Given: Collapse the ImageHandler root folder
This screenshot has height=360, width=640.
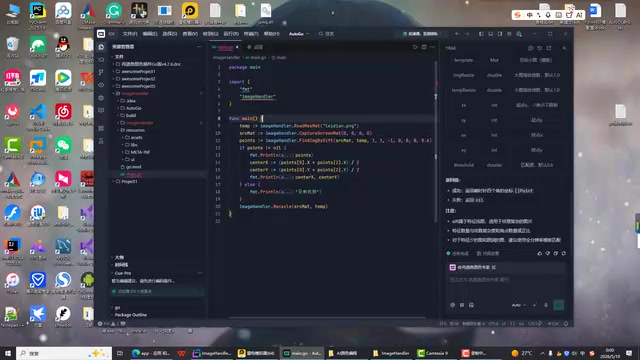Looking at the screenshot, I should [135, 93].
